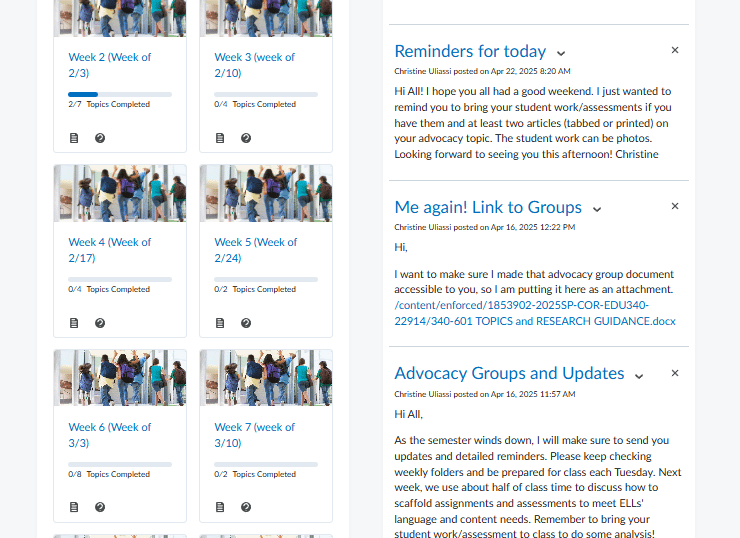Screen dimensions: 740x538
Task: Open the Week 2 (Week of 2/3) module
Action: pyautogui.click(x=109, y=65)
